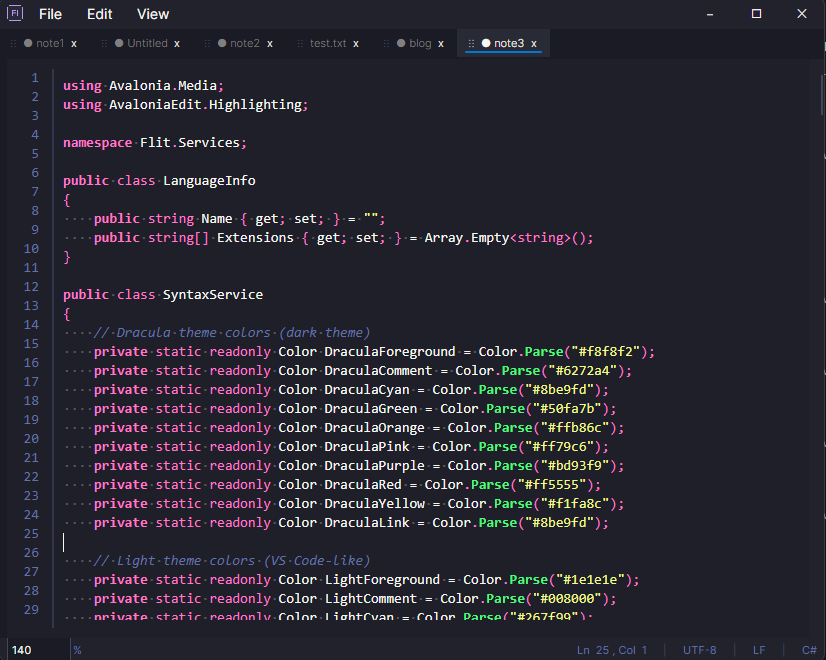Click the string "#6272a4" in the code
Image resolution: width=826 pixels, height=660 pixels.
(x=583, y=371)
